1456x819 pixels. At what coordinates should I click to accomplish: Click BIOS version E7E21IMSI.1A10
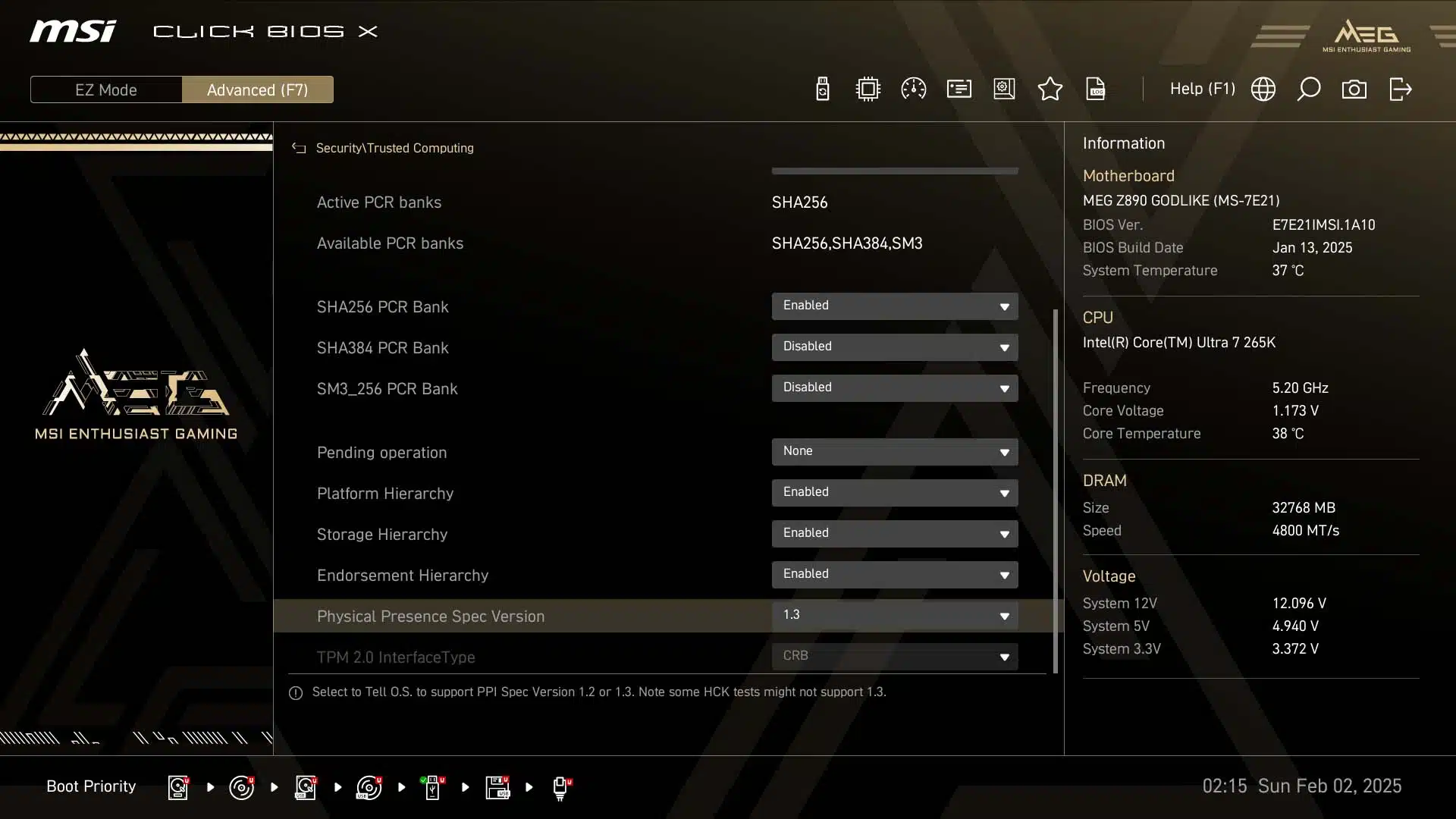click(x=1323, y=225)
